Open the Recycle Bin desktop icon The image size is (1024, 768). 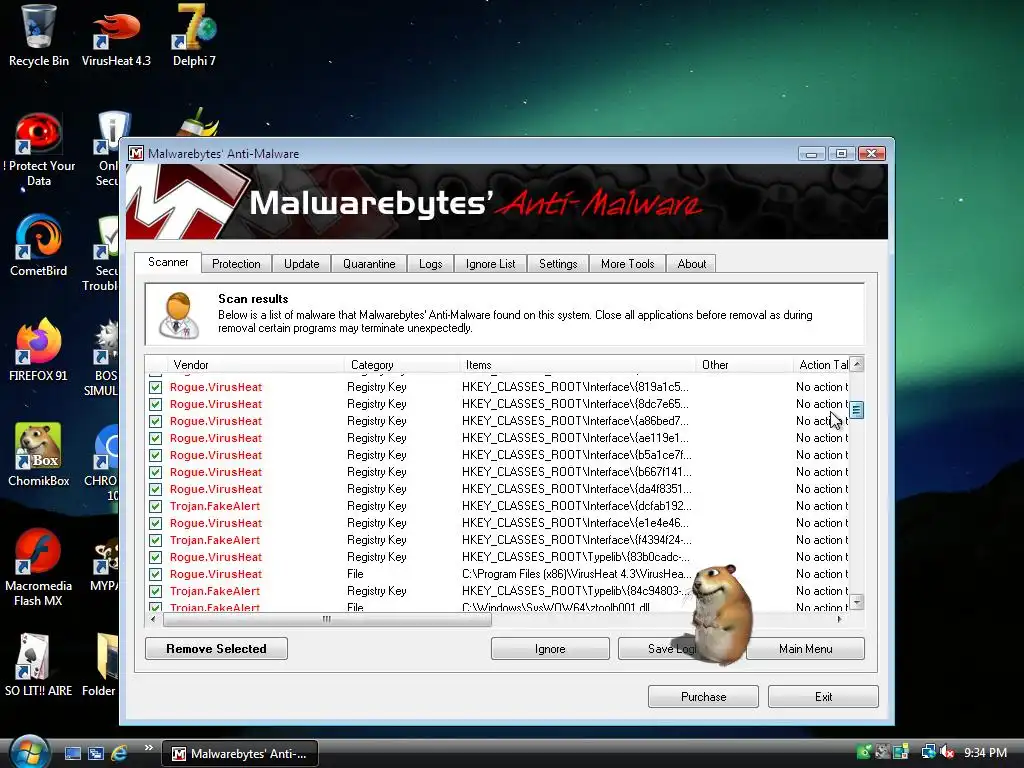pos(39,36)
